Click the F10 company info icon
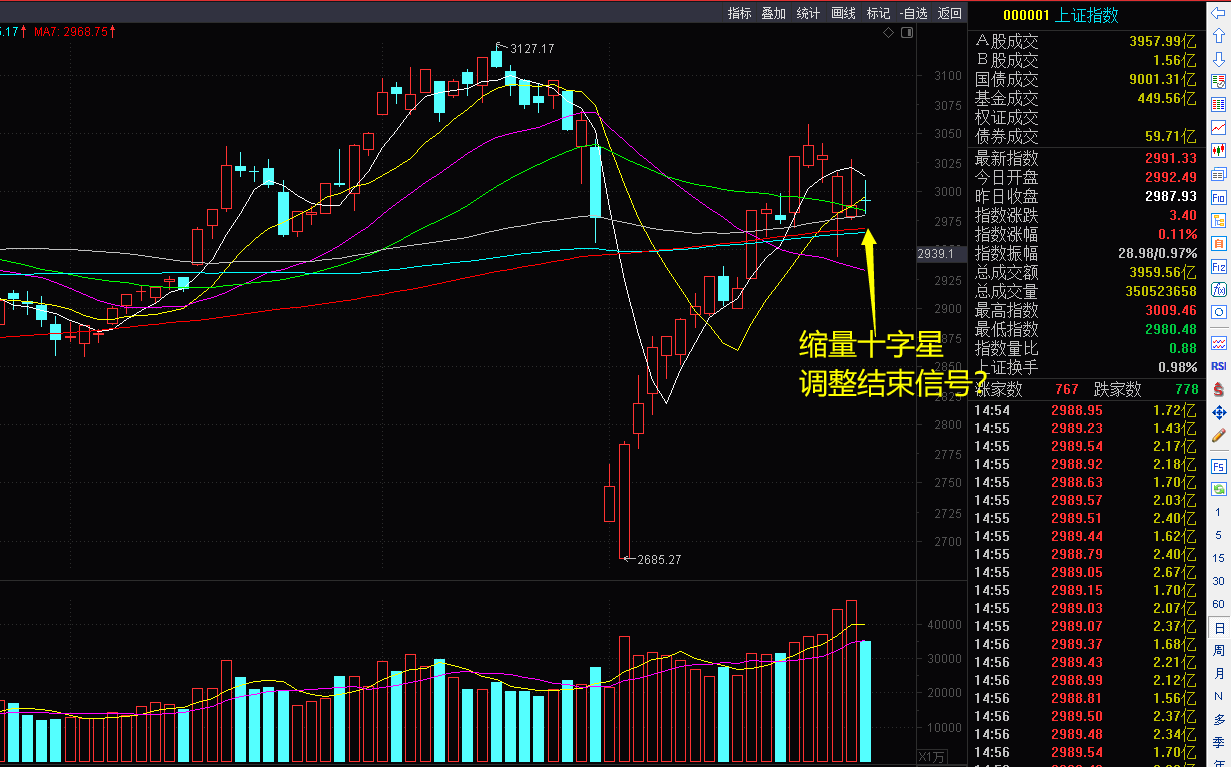Screen dimensions: 1231x767 (1218, 197)
